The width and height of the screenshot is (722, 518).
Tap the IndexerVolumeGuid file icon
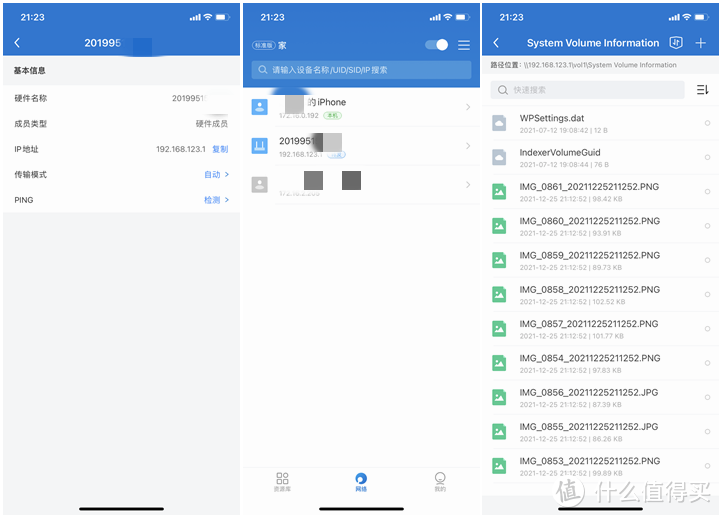pyautogui.click(x=499, y=157)
